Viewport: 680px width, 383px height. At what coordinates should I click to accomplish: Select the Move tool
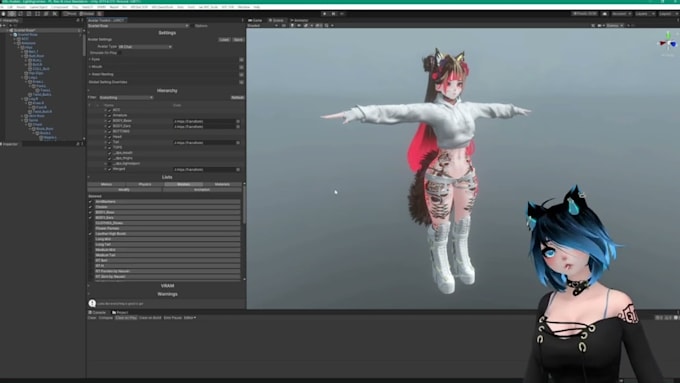pyautogui.click(x=12, y=14)
